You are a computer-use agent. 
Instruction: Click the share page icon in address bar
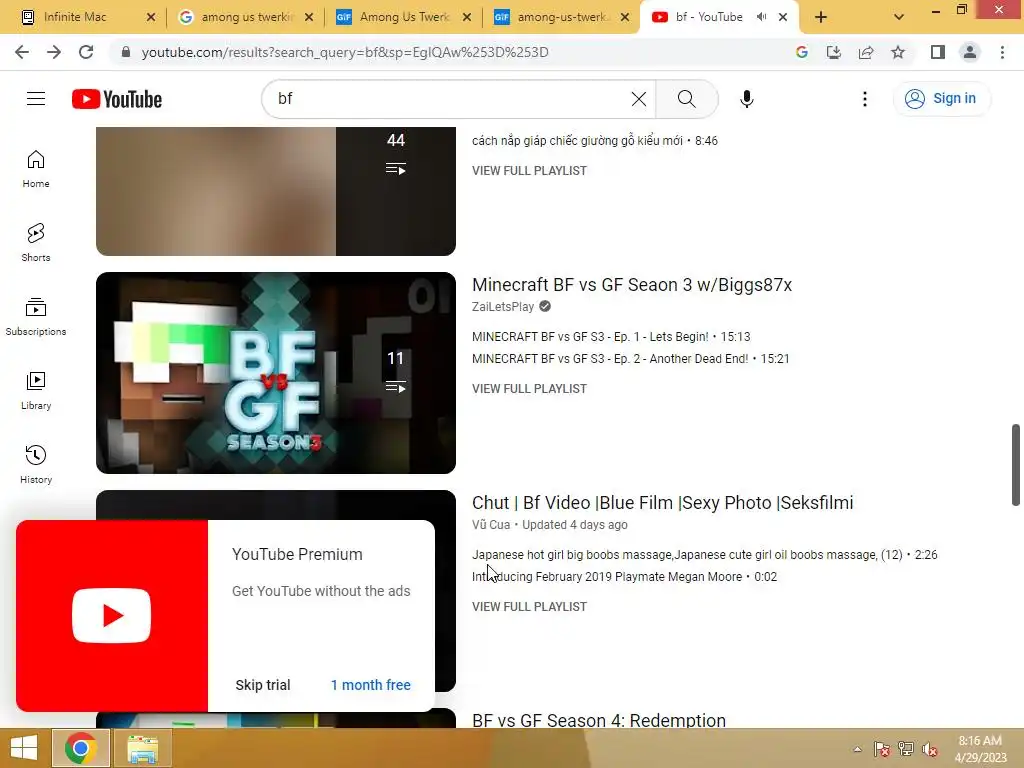(866, 52)
